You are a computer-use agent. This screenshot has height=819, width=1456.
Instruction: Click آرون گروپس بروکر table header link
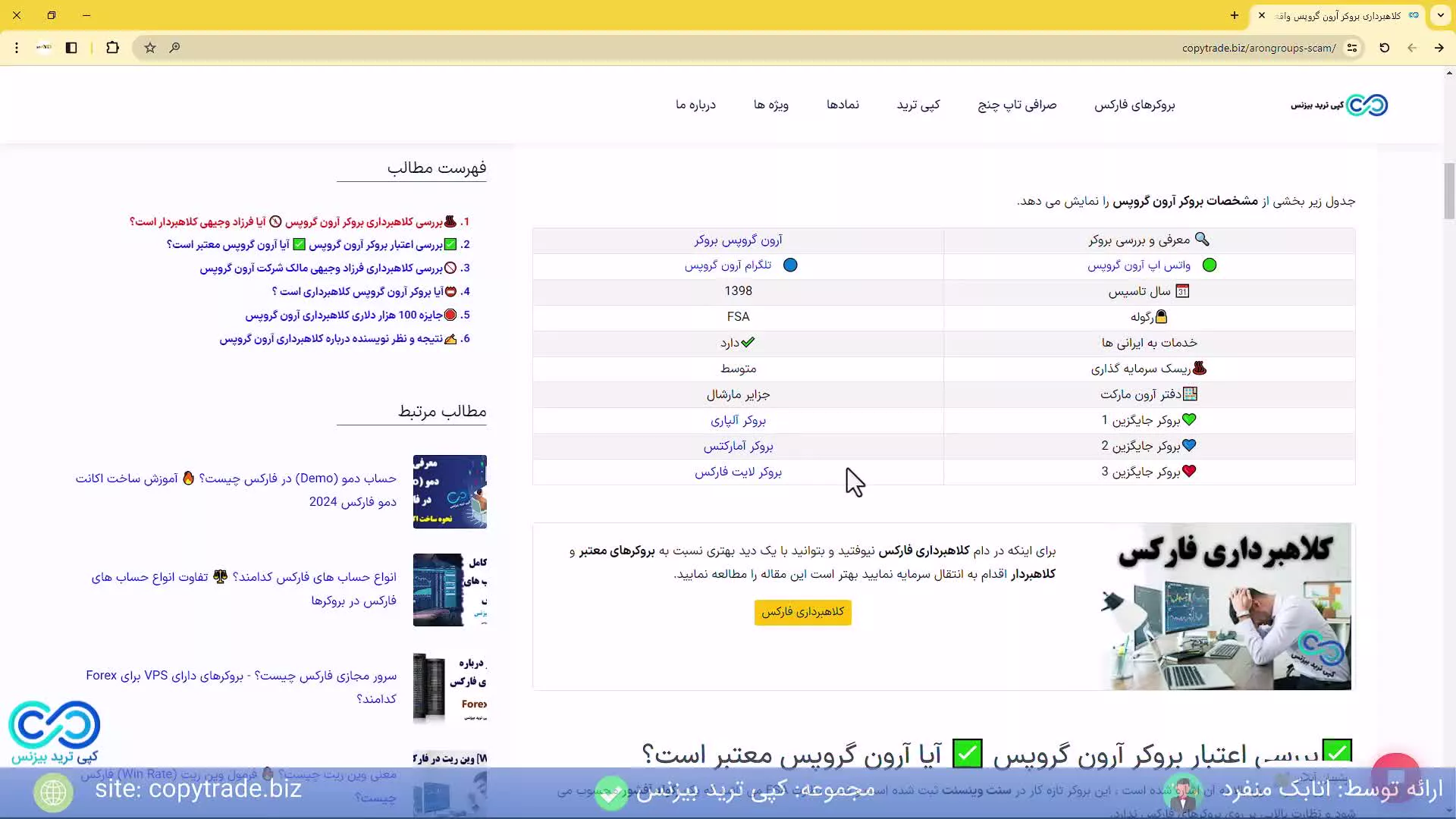coord(738,240)
